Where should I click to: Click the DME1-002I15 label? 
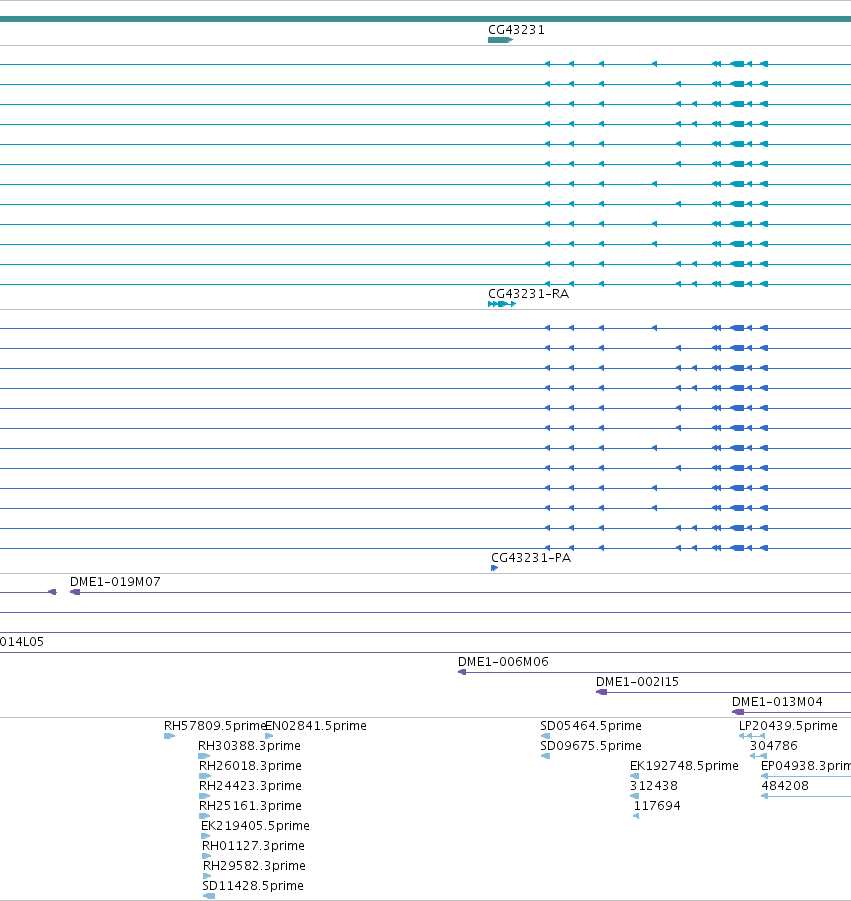point(637,682)
